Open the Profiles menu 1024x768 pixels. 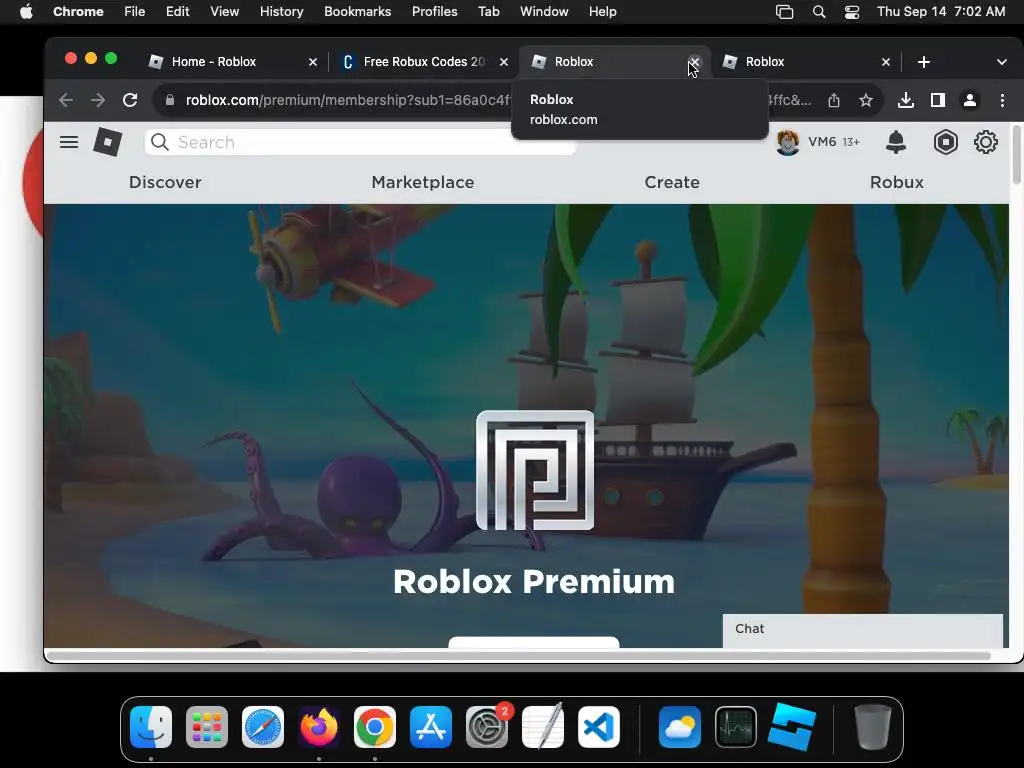(434, 12)
